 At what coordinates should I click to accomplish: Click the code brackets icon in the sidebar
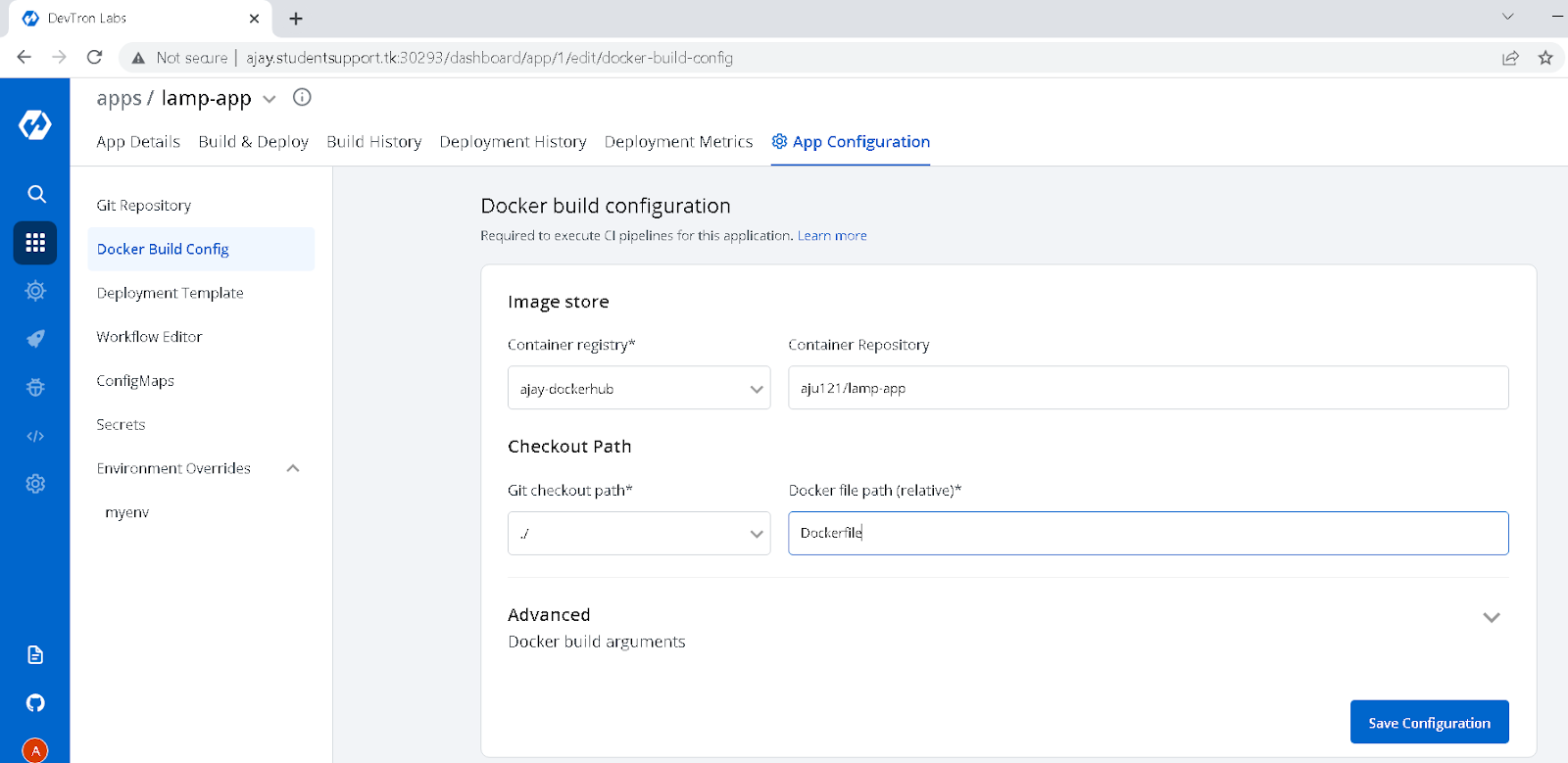(35, 436)
